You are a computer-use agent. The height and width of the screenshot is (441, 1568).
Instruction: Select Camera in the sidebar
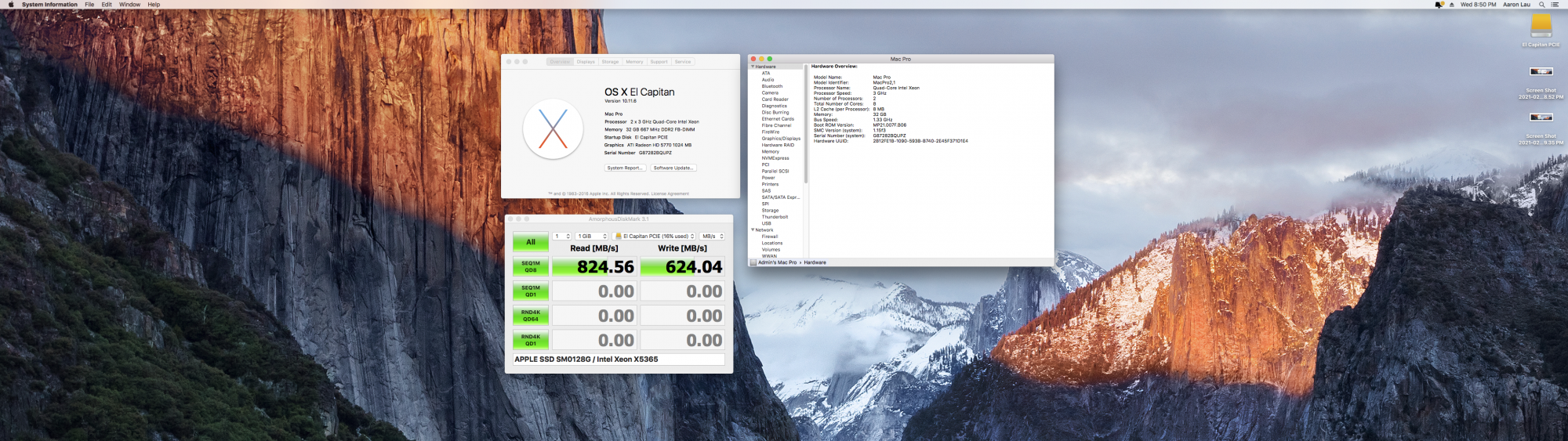(770, 92)
